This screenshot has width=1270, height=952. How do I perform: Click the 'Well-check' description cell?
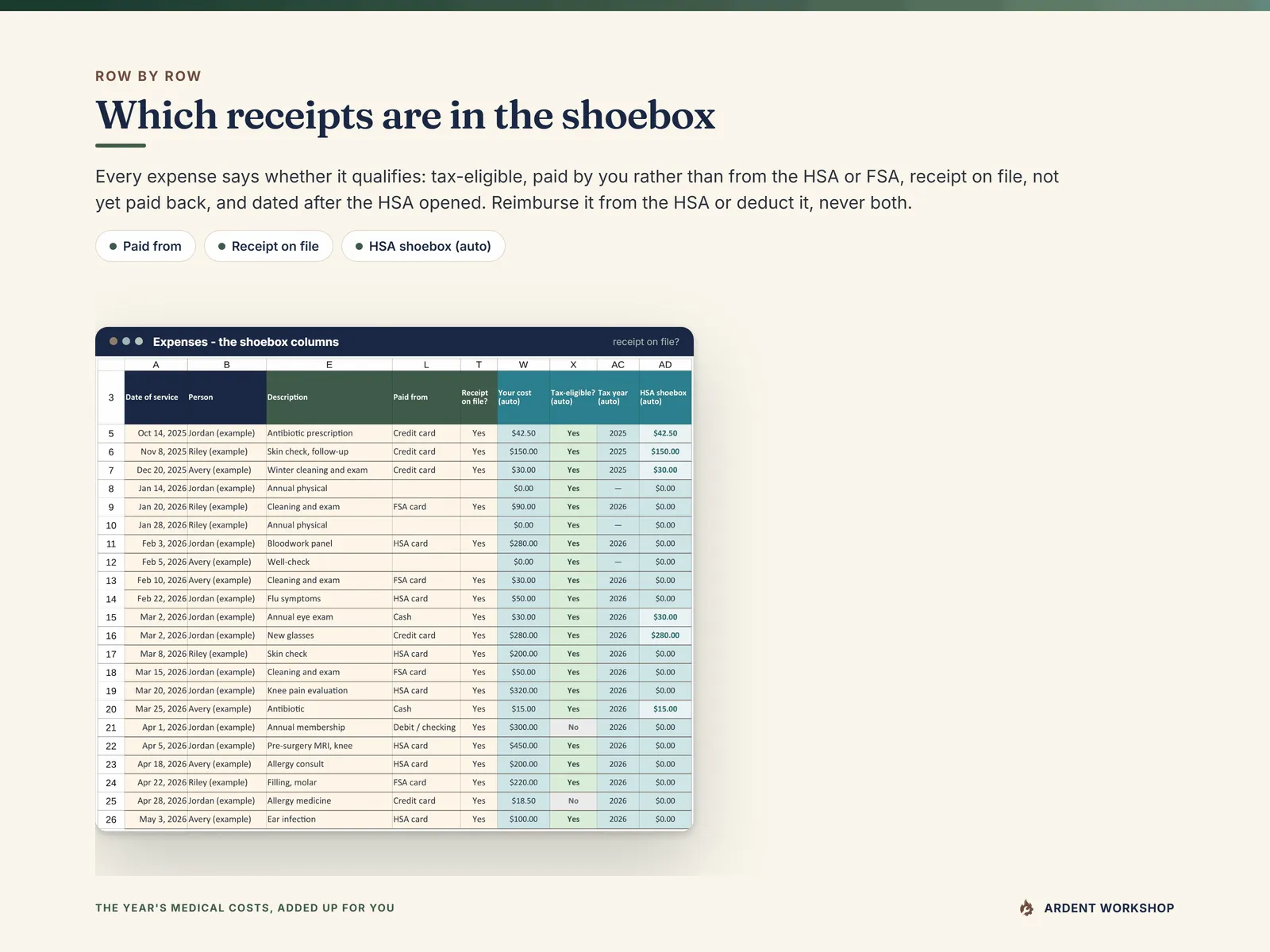point(329,562)
